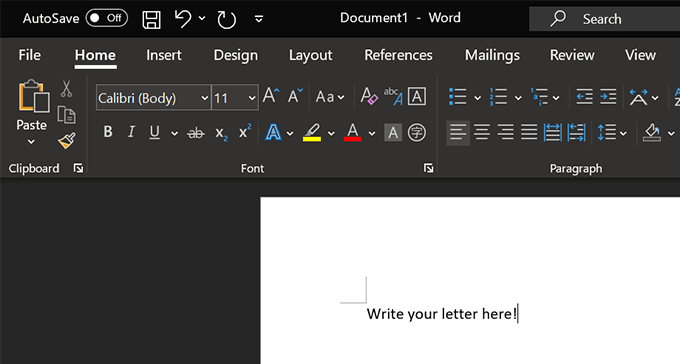Toggle Strikethrough formatting
This screenshot has width=680, height=364.
196,133
